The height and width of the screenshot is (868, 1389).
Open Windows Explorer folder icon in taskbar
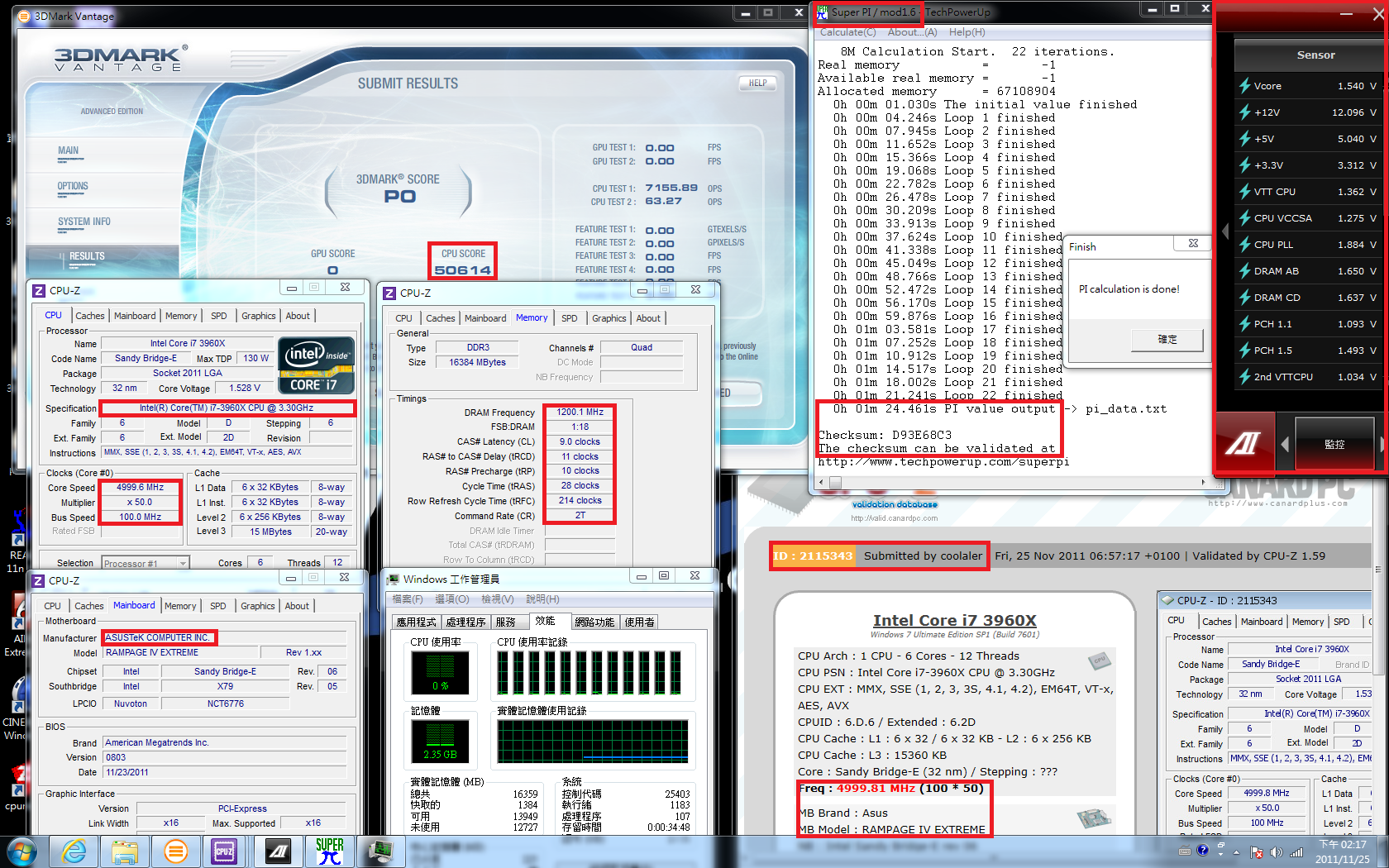pyautogui.click(x=124, y=851)
